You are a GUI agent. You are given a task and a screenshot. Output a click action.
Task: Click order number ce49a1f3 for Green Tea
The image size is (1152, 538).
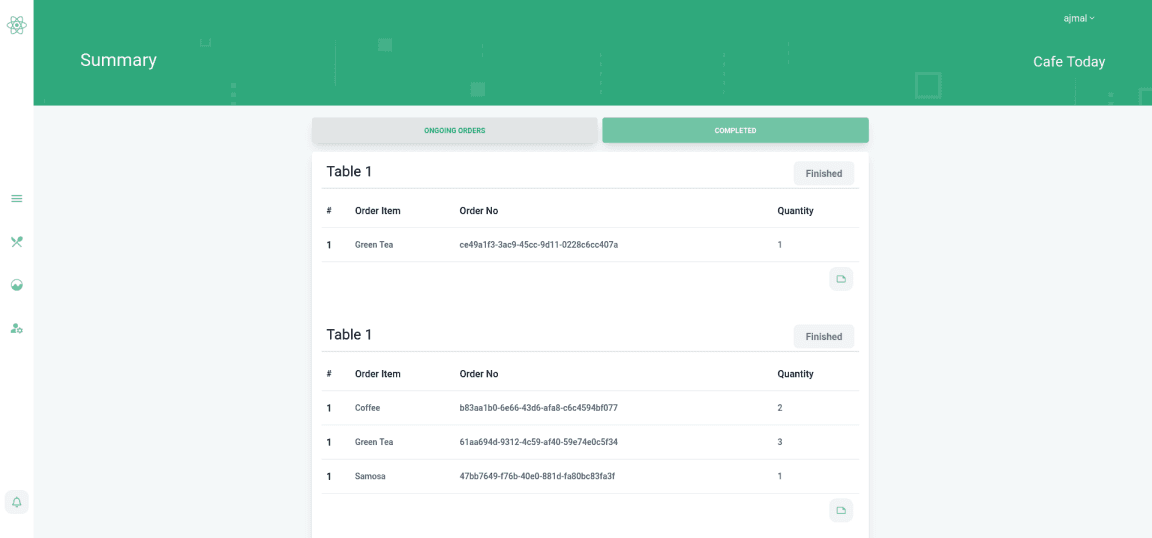coord(538,245)
